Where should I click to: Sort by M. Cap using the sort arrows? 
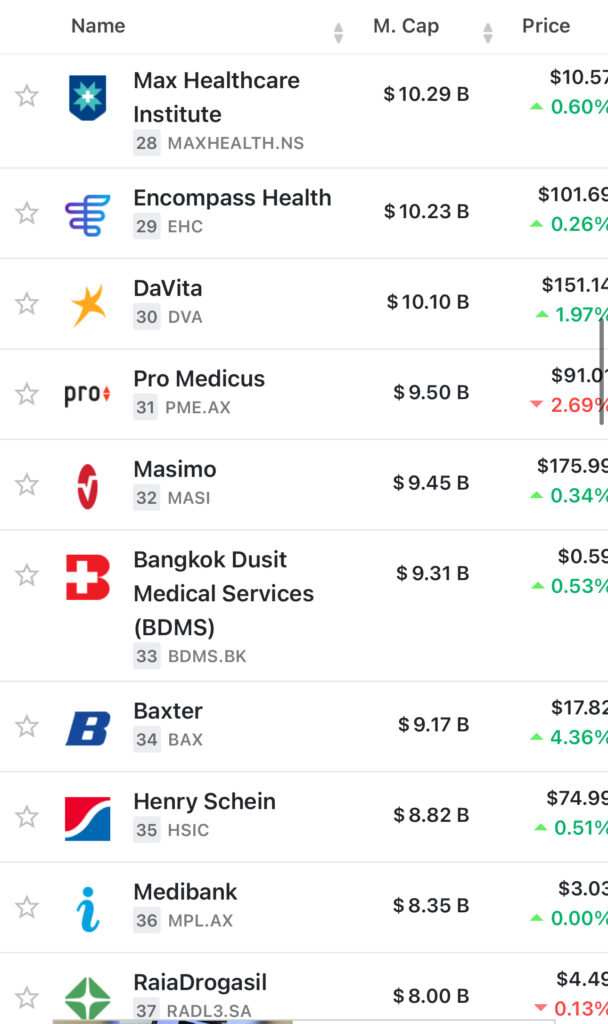point(488,33)
